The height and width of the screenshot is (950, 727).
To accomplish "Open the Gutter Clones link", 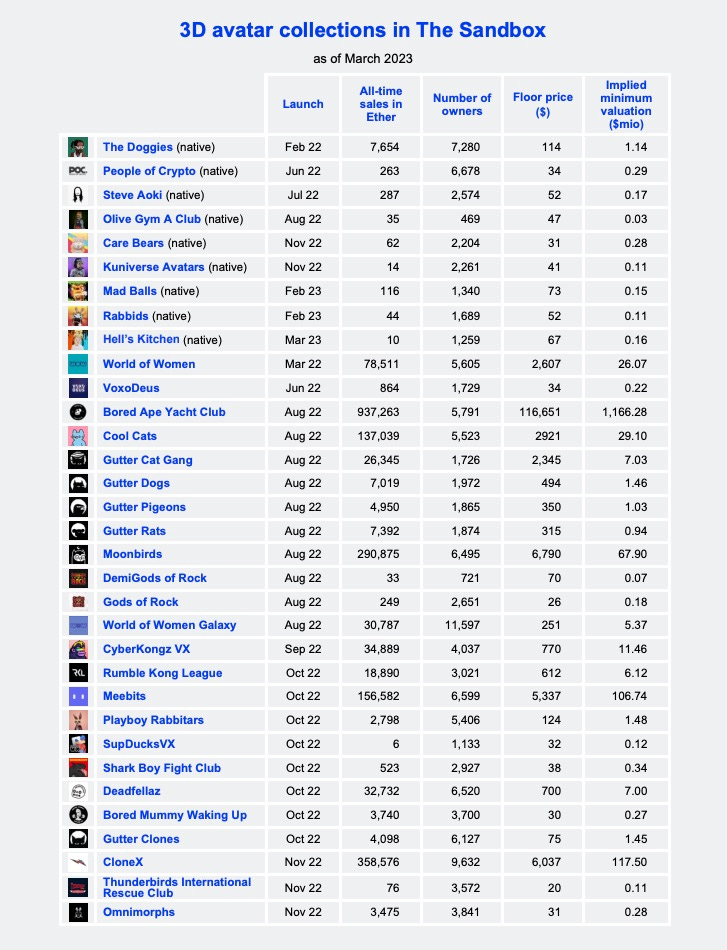I will tap(141, 839).
